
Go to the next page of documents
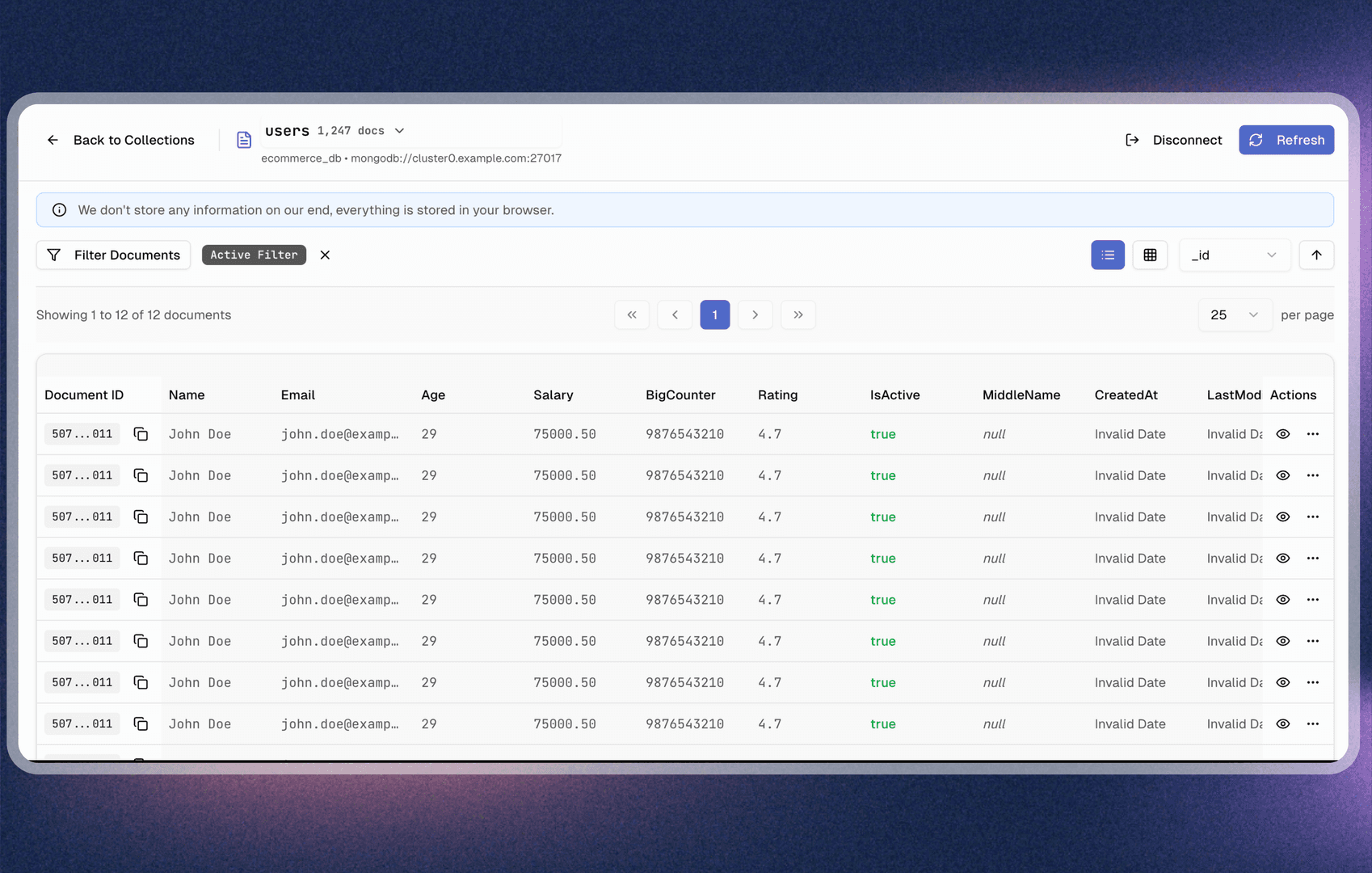[x=755, y=315]
